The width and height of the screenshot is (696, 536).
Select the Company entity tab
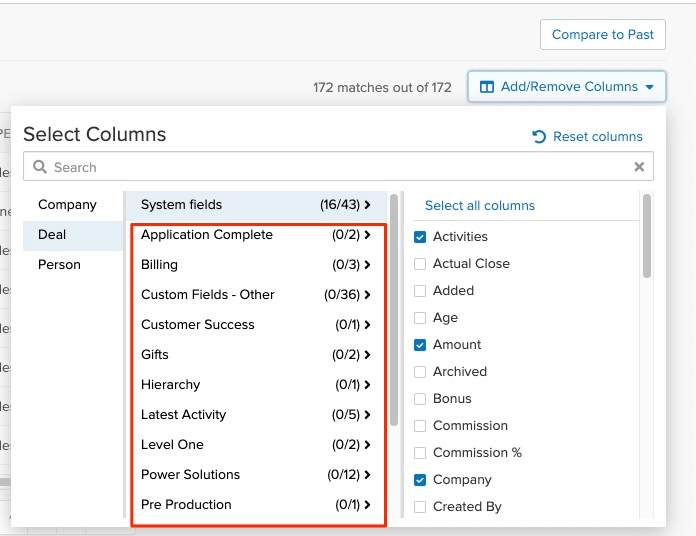click(67, 205)
